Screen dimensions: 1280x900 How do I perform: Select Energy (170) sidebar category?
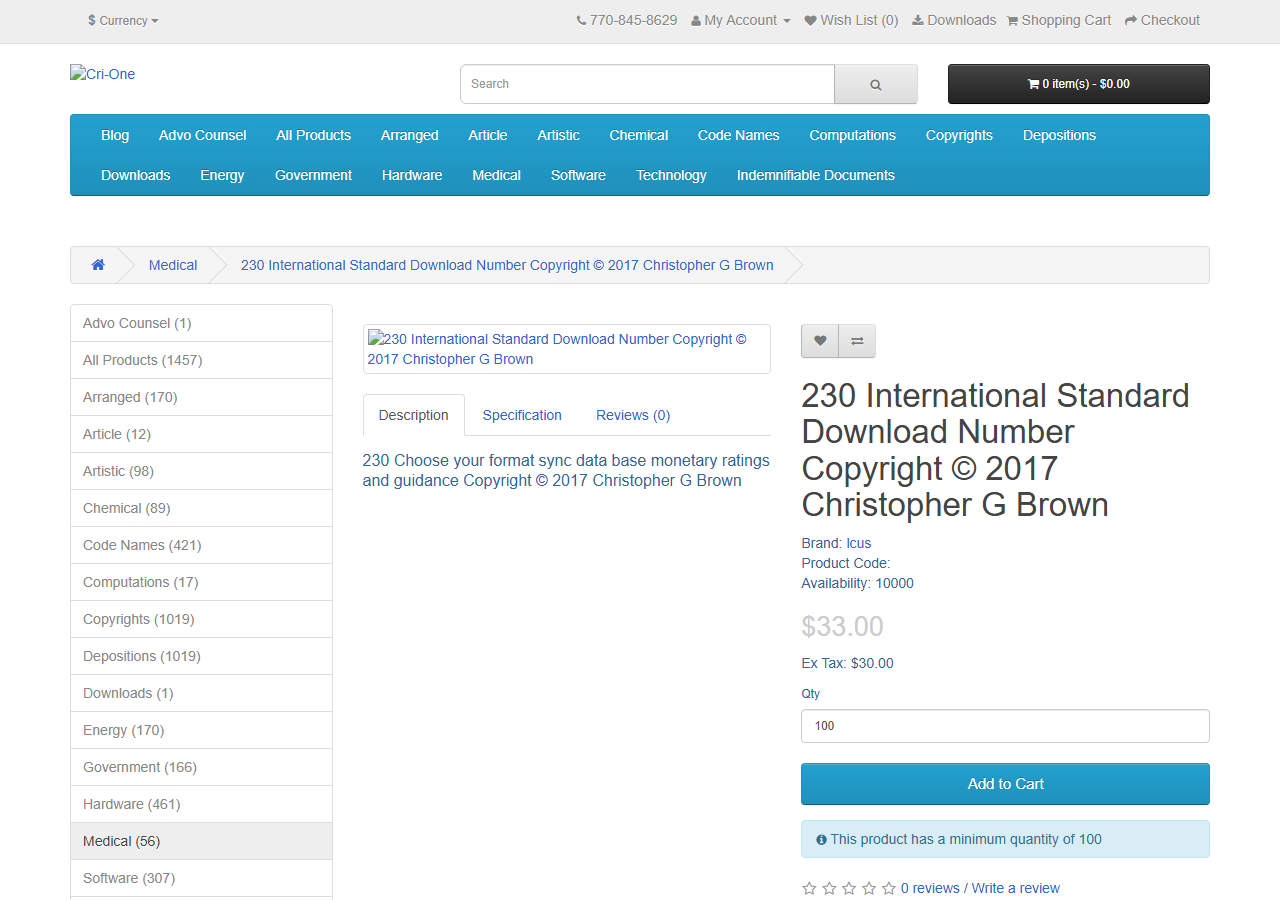tap(201, 730)
